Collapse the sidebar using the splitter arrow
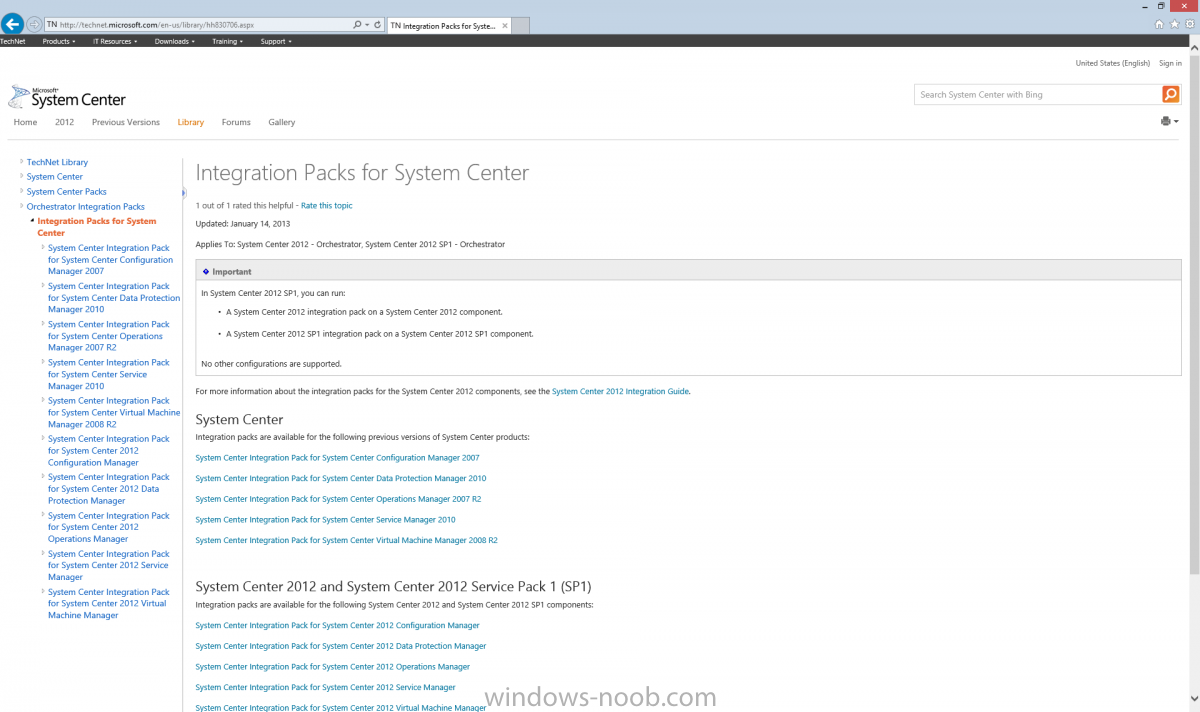The width and height of the screenshot is (1200, 712). pos(184,193)
